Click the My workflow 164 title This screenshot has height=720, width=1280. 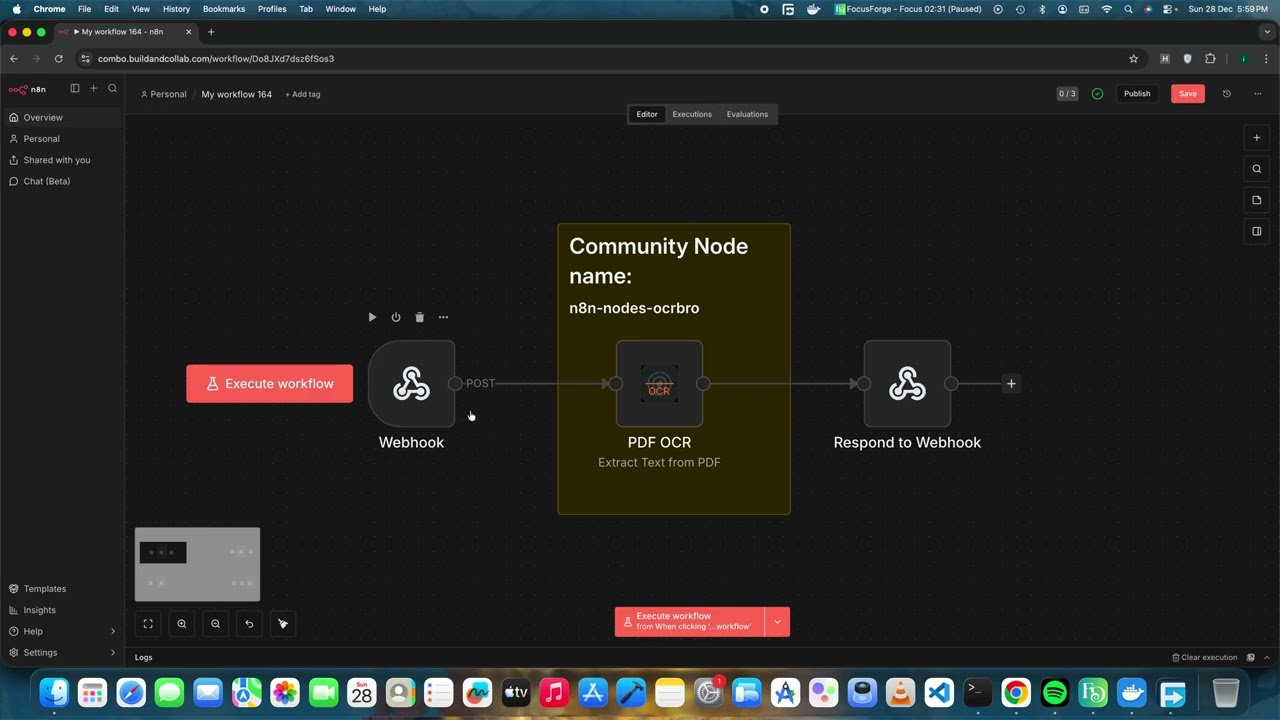237,94
